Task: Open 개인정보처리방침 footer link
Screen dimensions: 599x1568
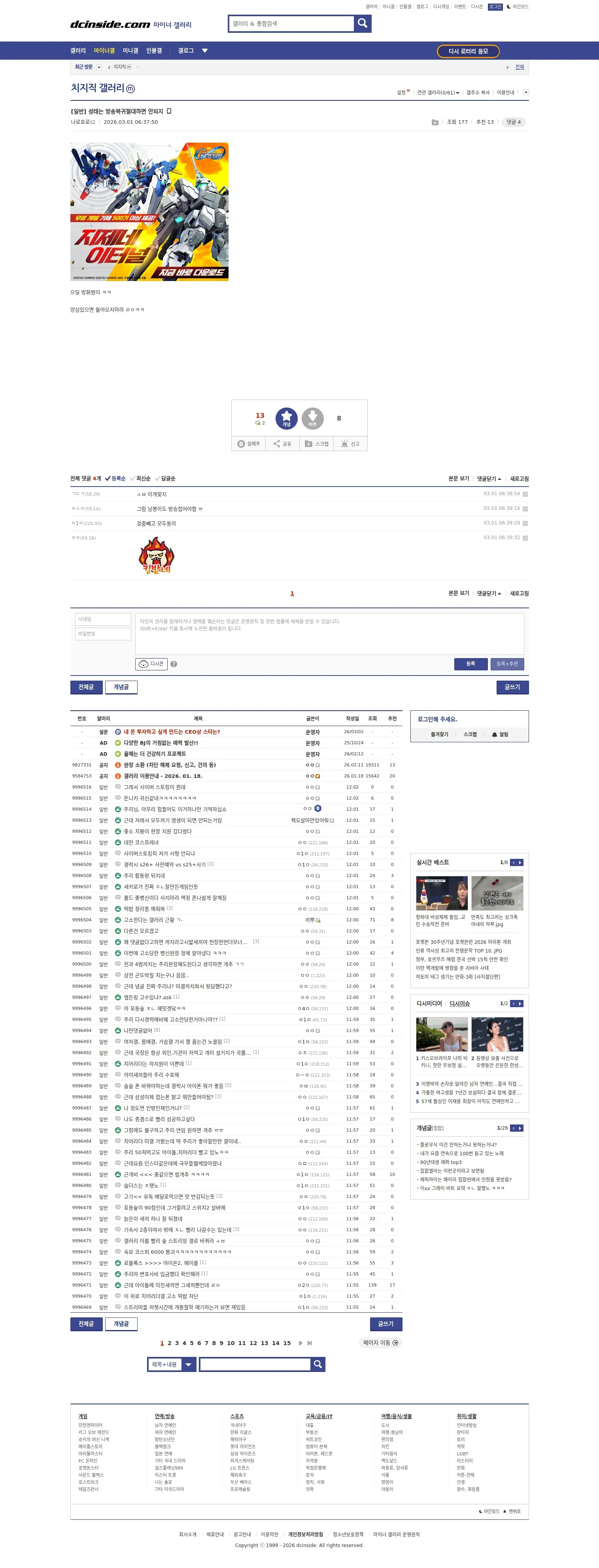Action: [x=306, y=1534]
